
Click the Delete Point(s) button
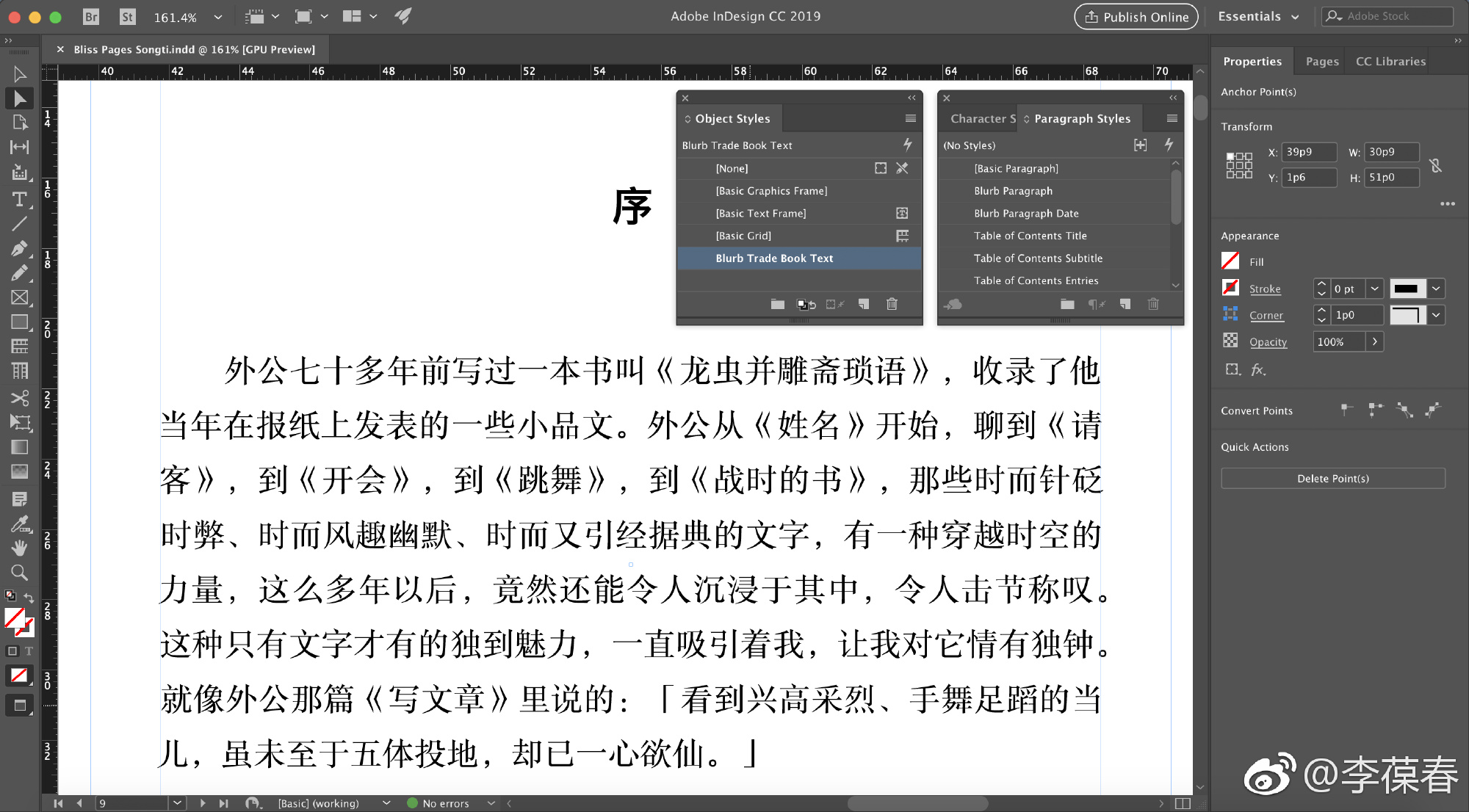tap(1332, 478)
